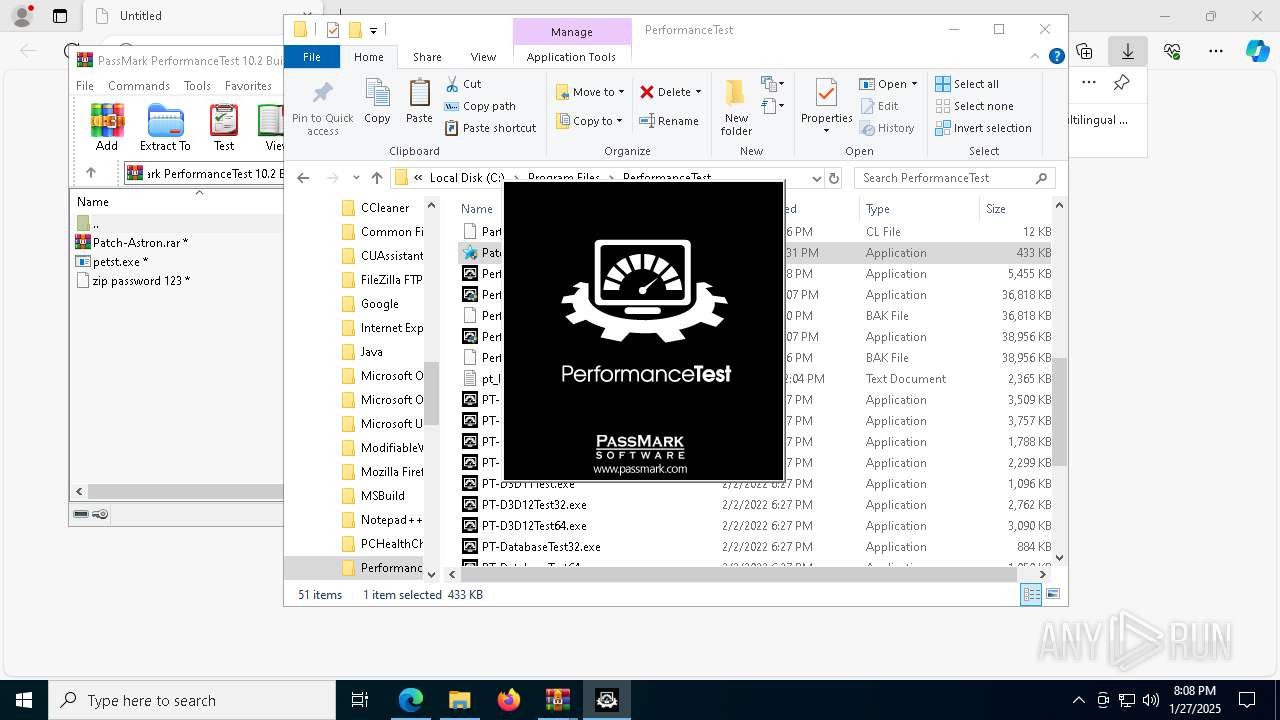1280x720 pixels.
Task: Go up one folder level in Explorer
Action: click(376, 178)
